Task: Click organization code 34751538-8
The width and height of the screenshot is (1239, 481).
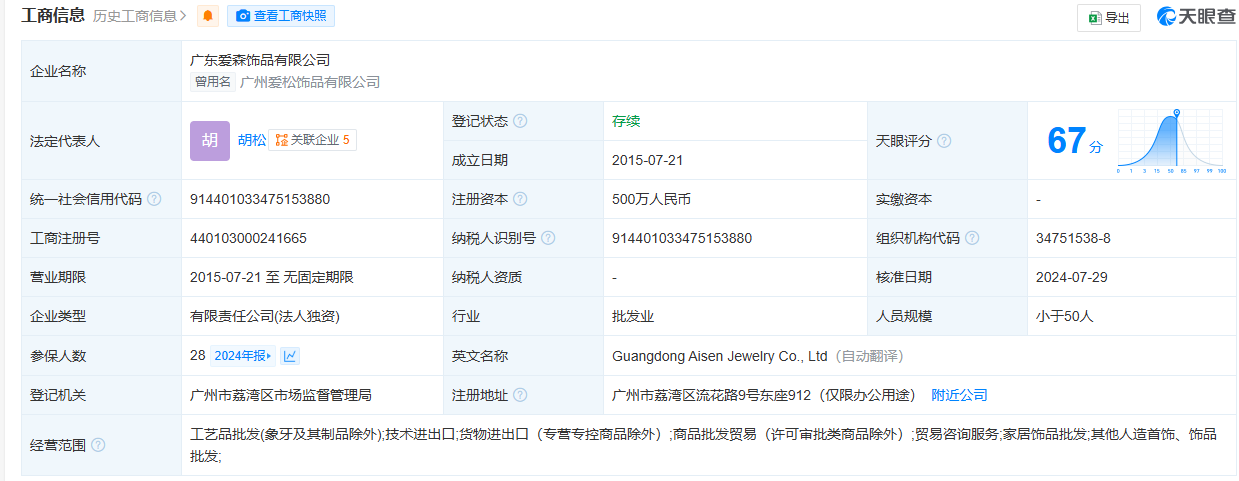Action: 1074,238
